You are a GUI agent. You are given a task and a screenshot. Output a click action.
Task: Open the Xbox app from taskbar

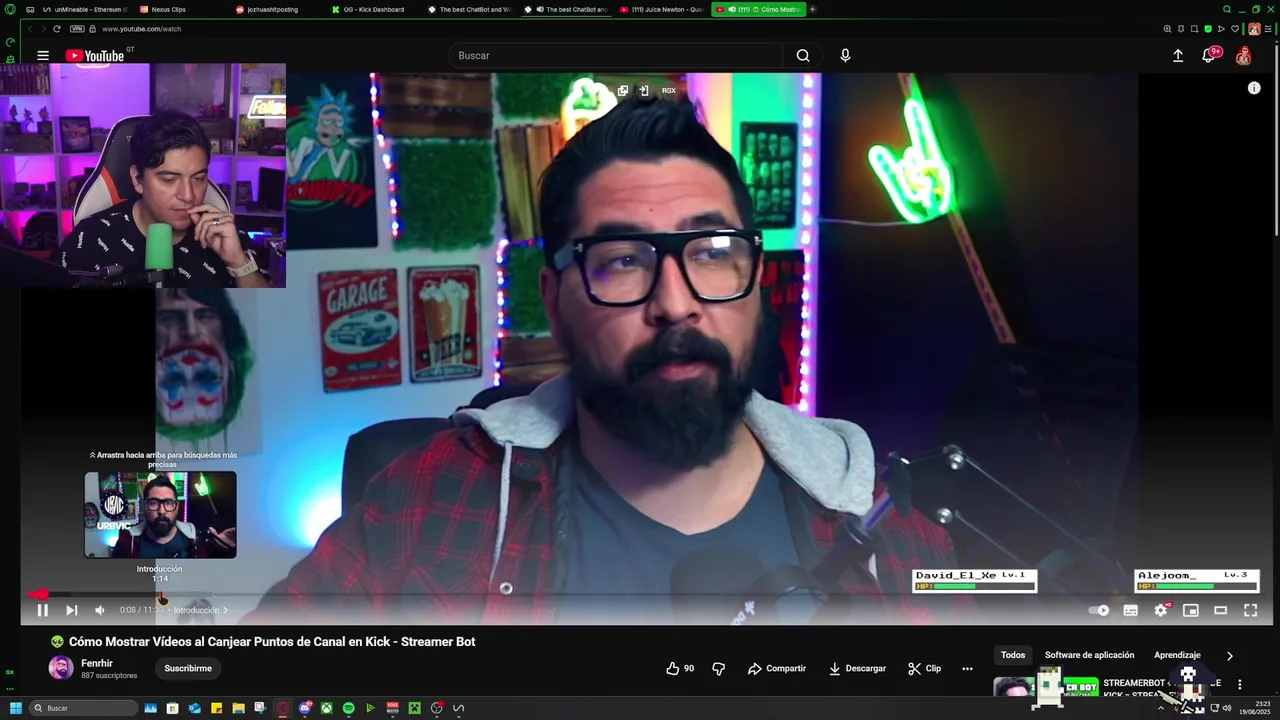327,708
